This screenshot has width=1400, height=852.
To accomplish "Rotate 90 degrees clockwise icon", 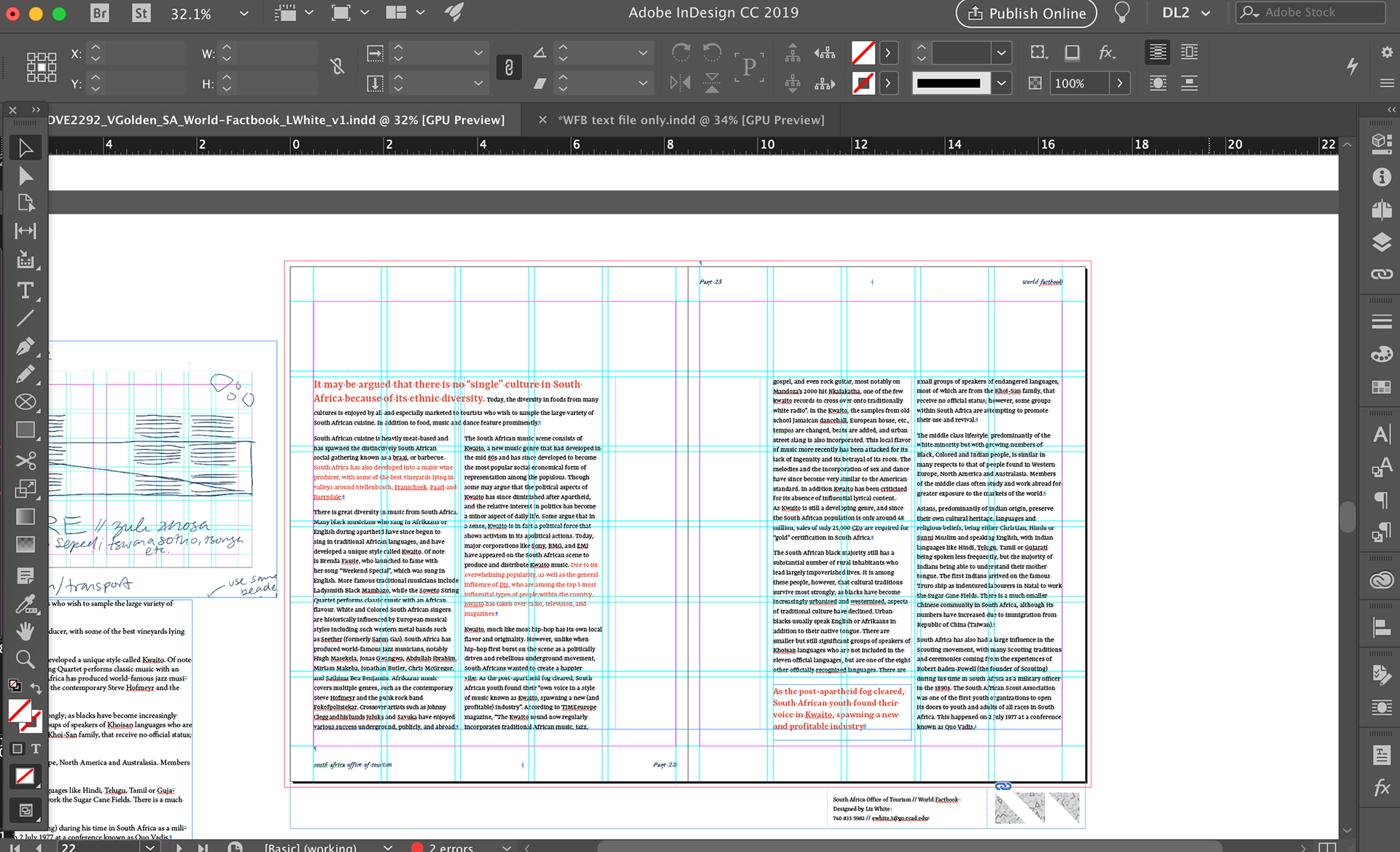I will click(680, 53).
